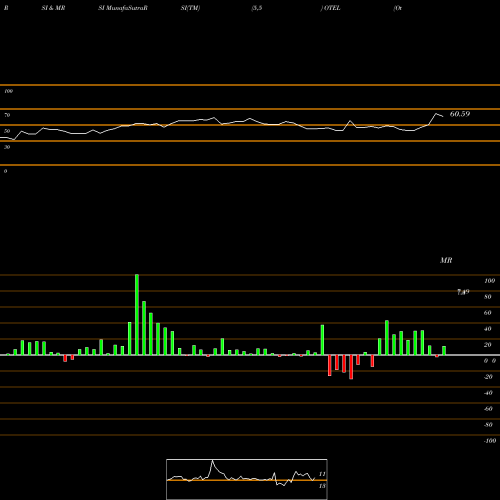Click the "(5,5" parameter text in header
Viewport: 500px width, 500px height.
click(257, 8)
